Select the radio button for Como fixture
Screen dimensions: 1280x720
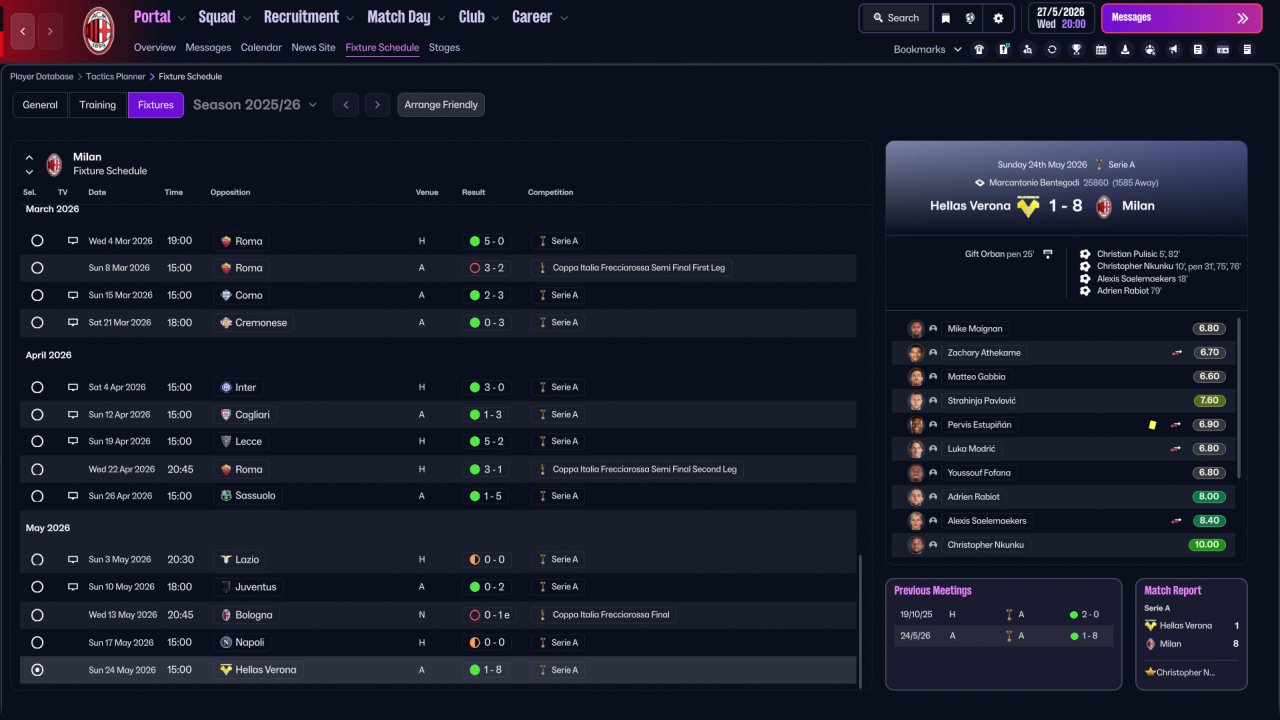tap(37, 295)
